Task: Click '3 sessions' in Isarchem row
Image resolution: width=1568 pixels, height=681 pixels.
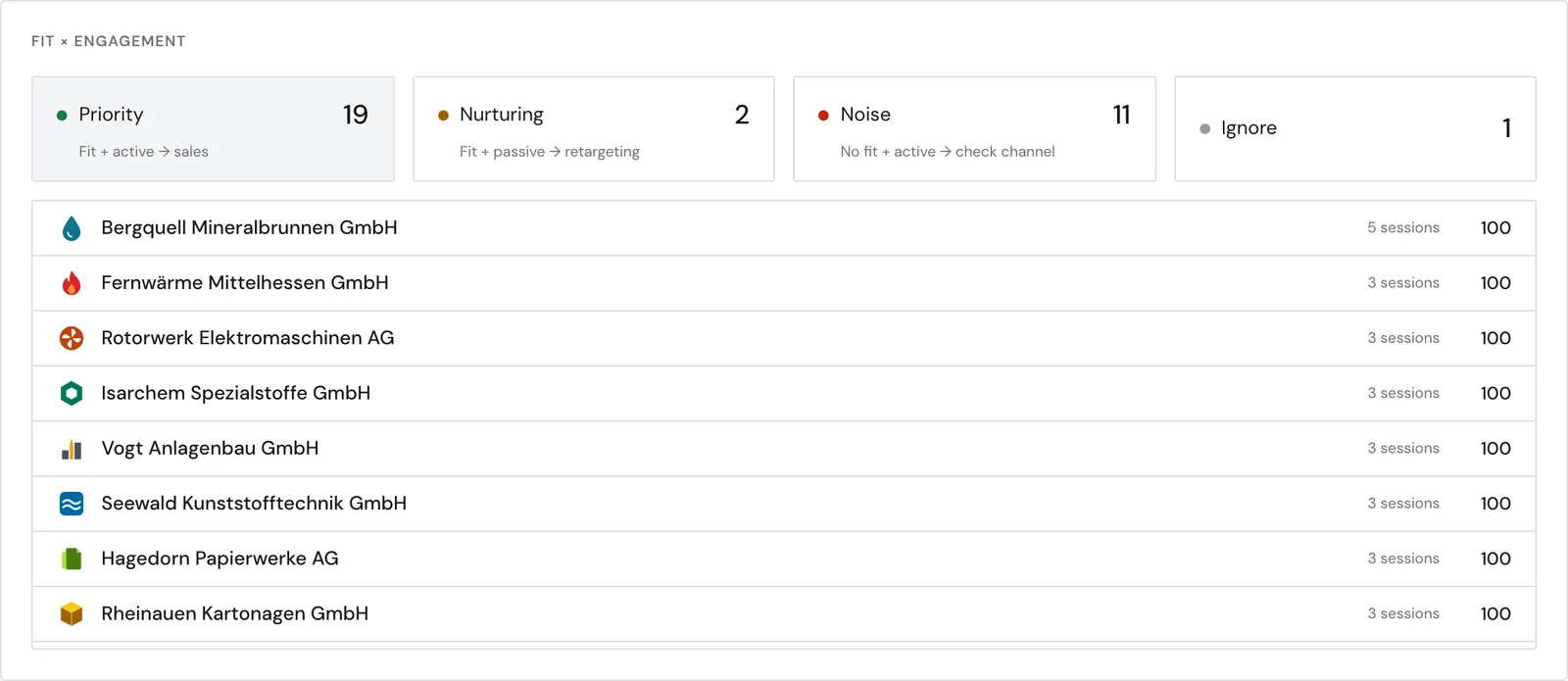Action: pyautogui.click(x=1403, y=393)
